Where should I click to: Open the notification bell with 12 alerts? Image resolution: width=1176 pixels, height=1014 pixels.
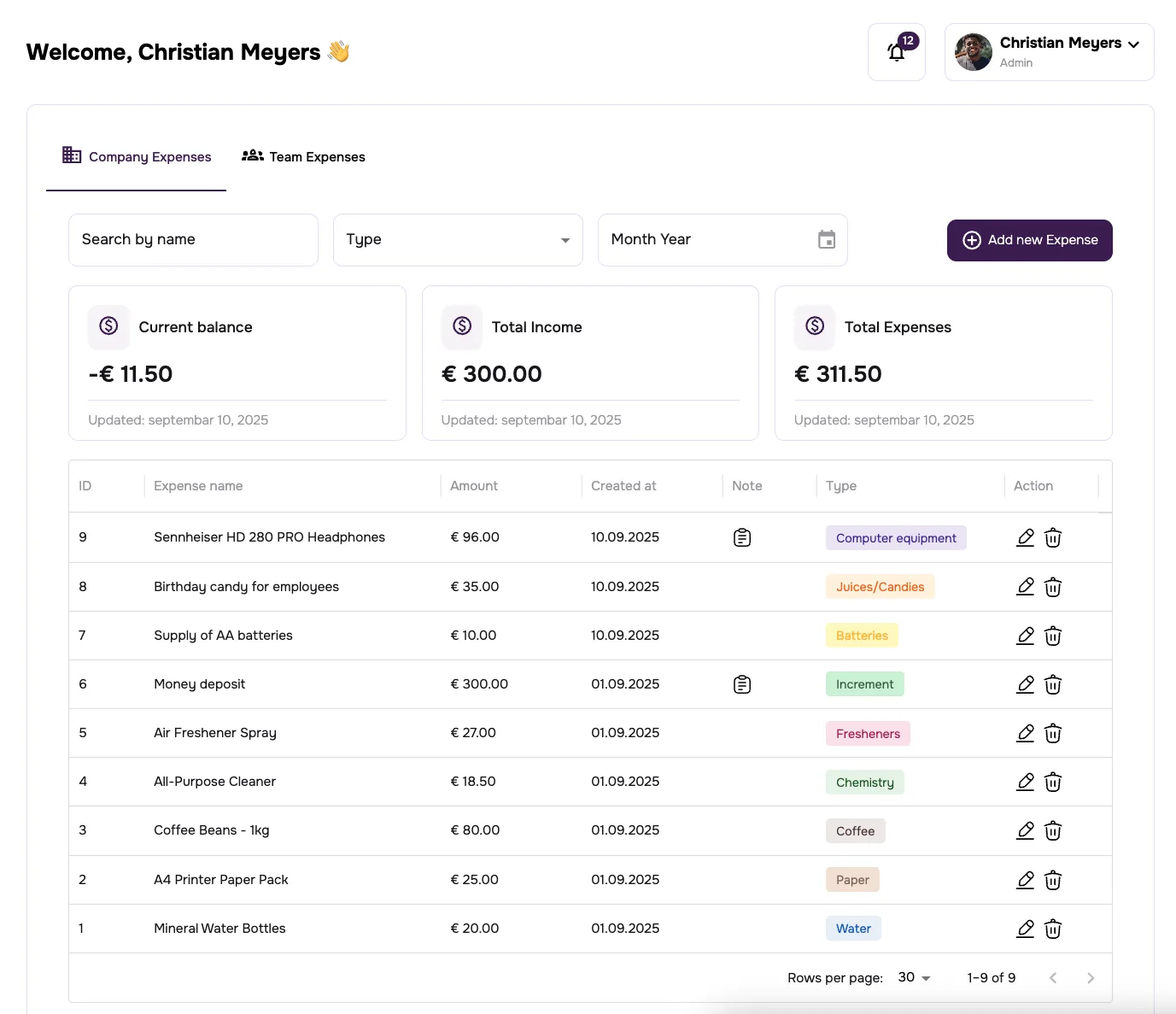click(896, 51)
